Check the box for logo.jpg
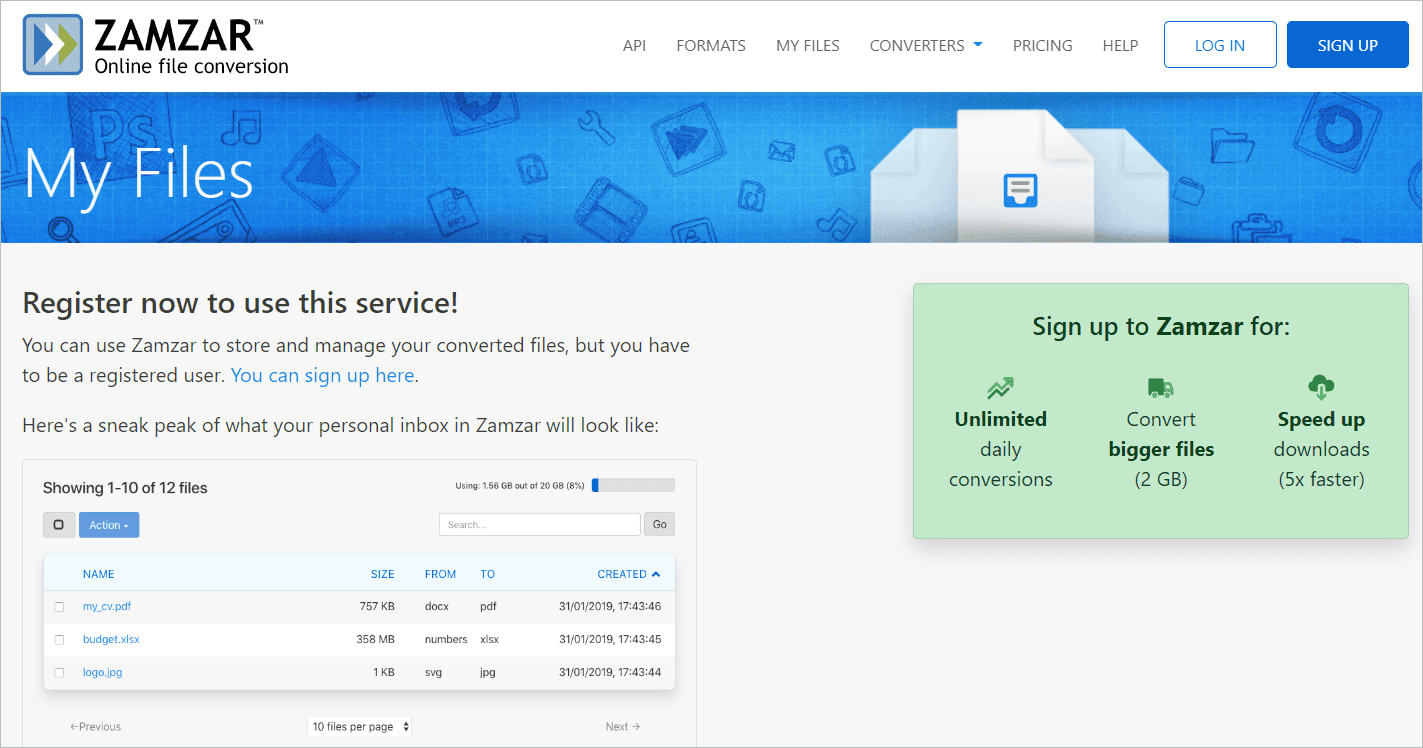The image size is (1423, 748). (59, 673)
